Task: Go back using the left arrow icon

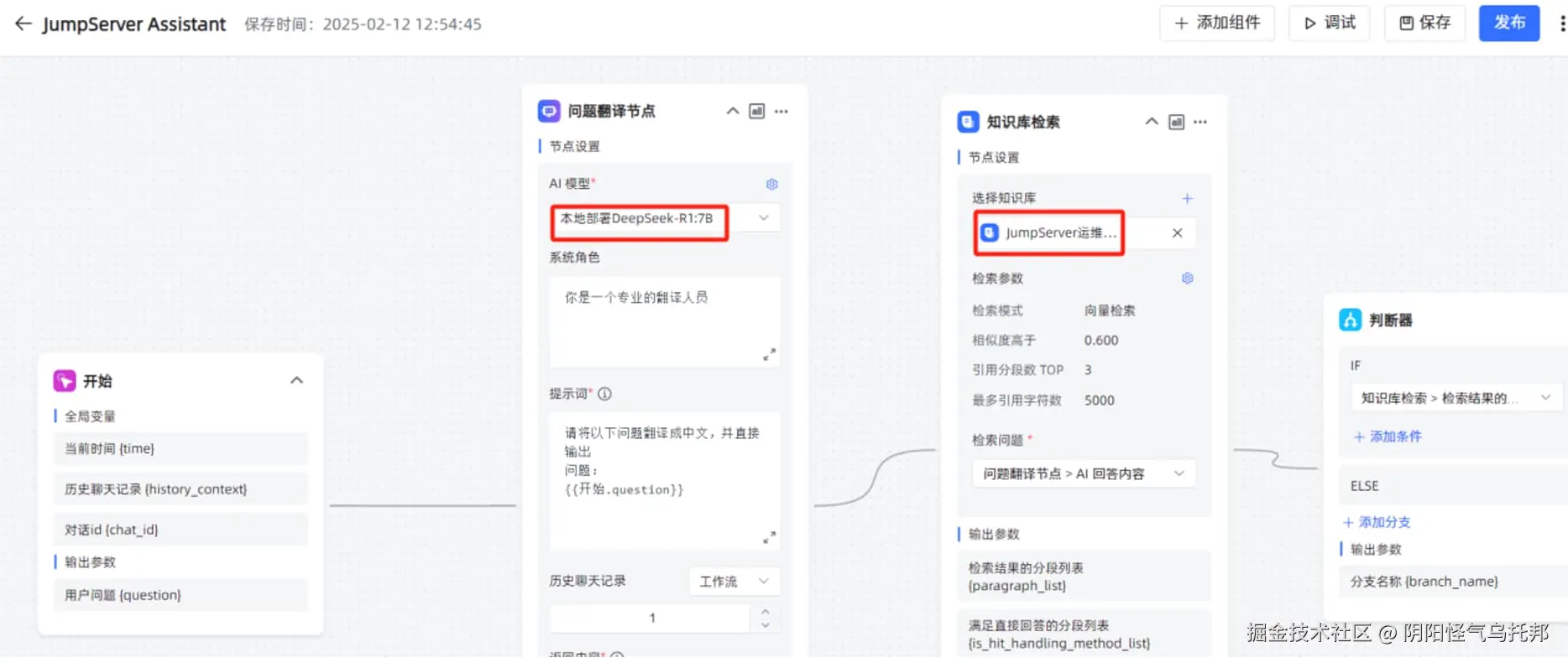Action: click(24, 23)
